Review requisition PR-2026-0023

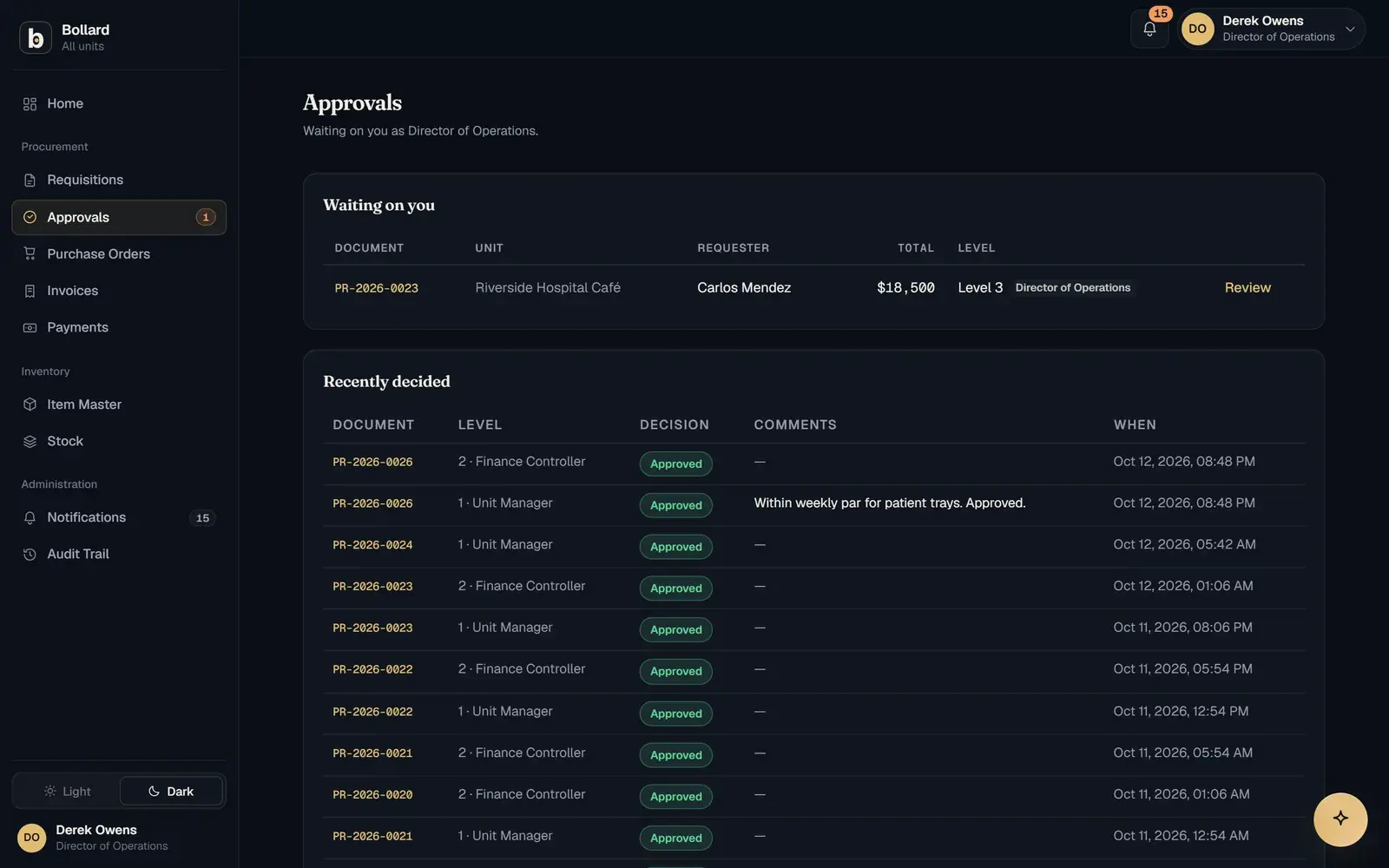(1247, 287)
